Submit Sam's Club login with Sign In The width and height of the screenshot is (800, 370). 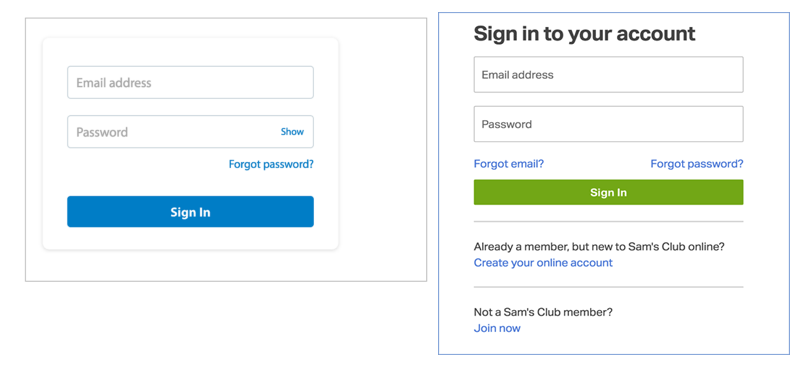tap(608, 192)
